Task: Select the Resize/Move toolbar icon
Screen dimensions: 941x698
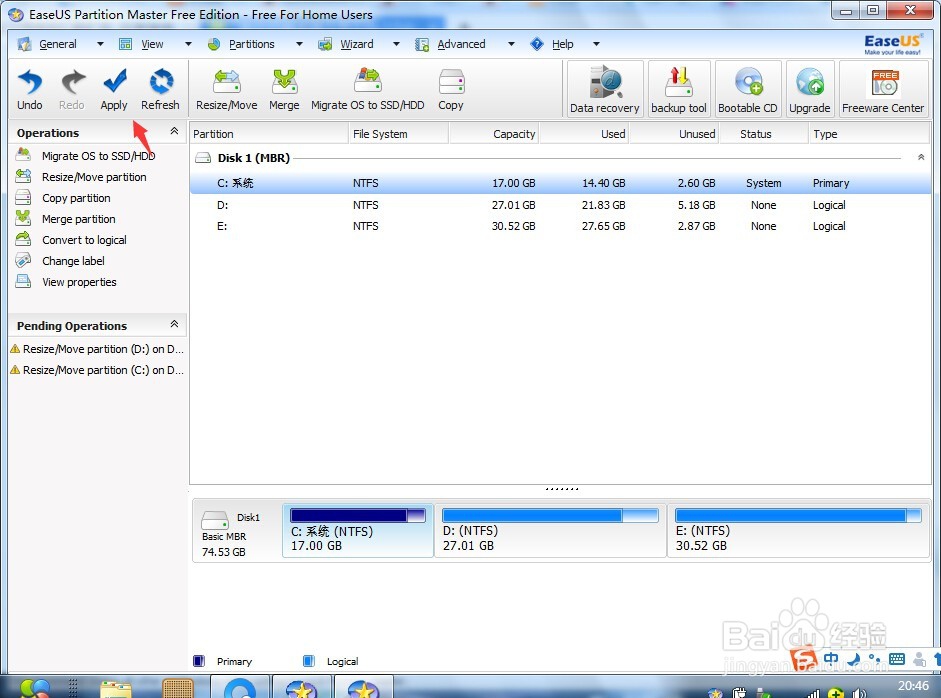Action: [x=227, y=89]
